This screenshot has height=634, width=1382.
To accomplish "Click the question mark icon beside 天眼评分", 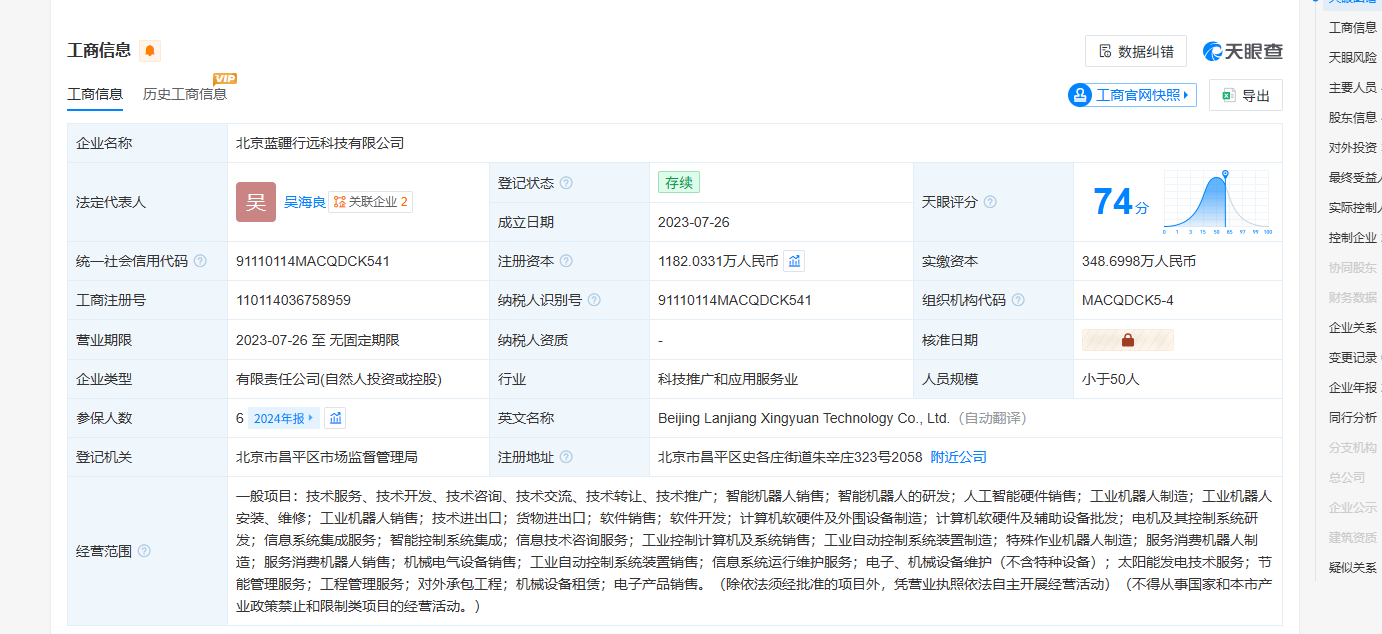I will [x=990, y=202].
